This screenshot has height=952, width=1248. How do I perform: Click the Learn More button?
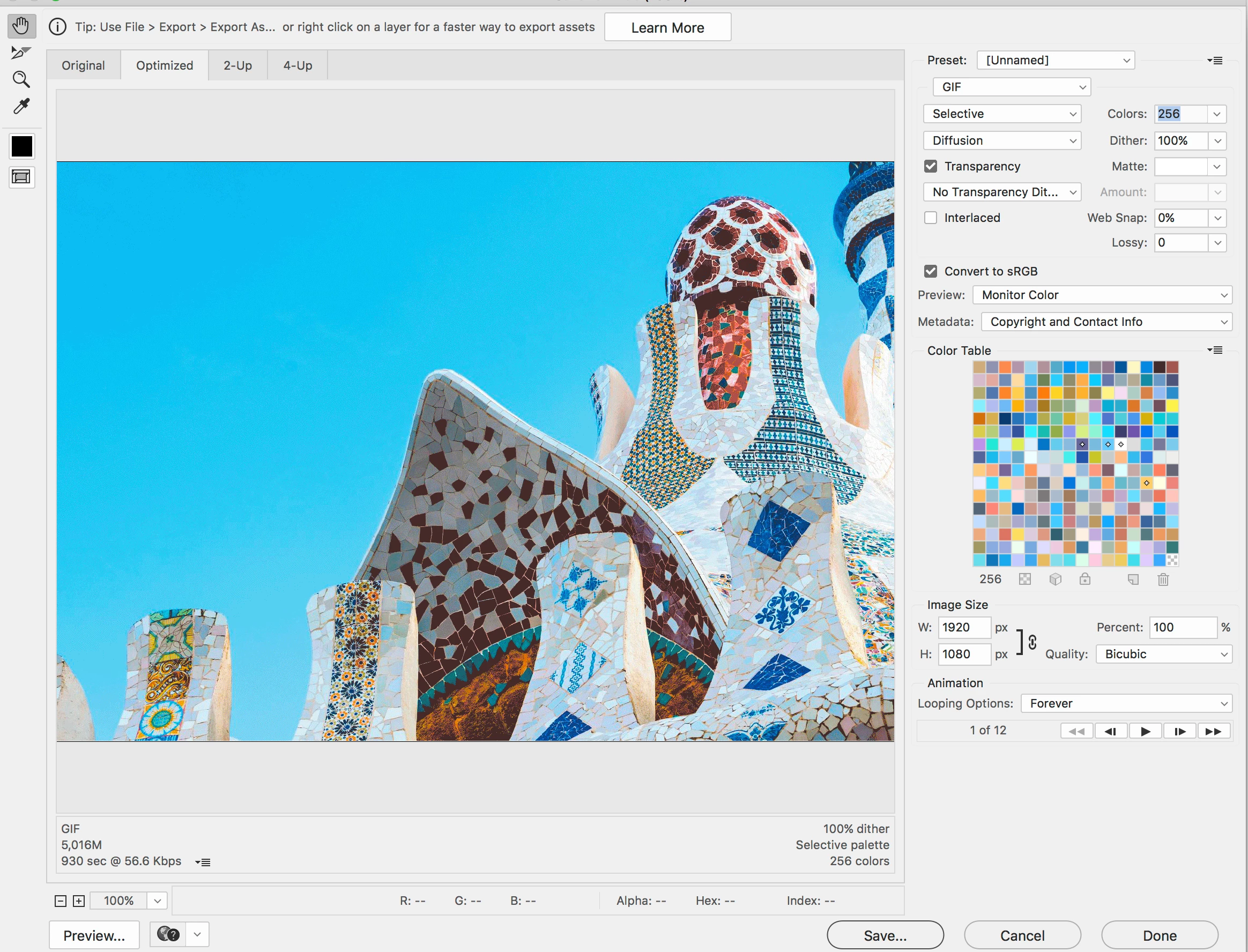point(667,28)
